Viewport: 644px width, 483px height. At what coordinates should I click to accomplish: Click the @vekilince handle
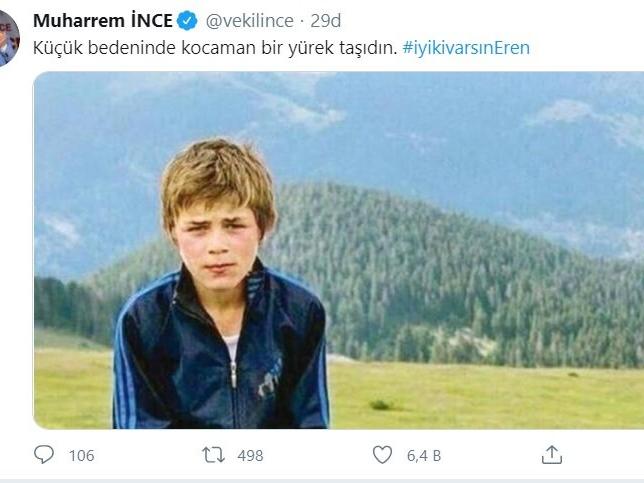tap(251, 22)
